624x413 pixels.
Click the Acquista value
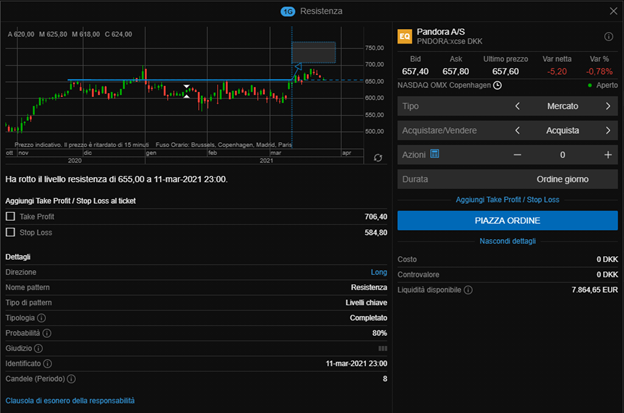(562, 131)
